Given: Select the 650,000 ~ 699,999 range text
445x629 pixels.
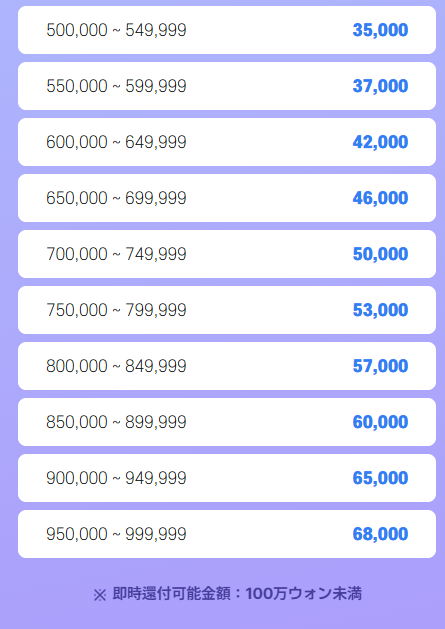Looking at the screenshot, I should tap(116, 198).
